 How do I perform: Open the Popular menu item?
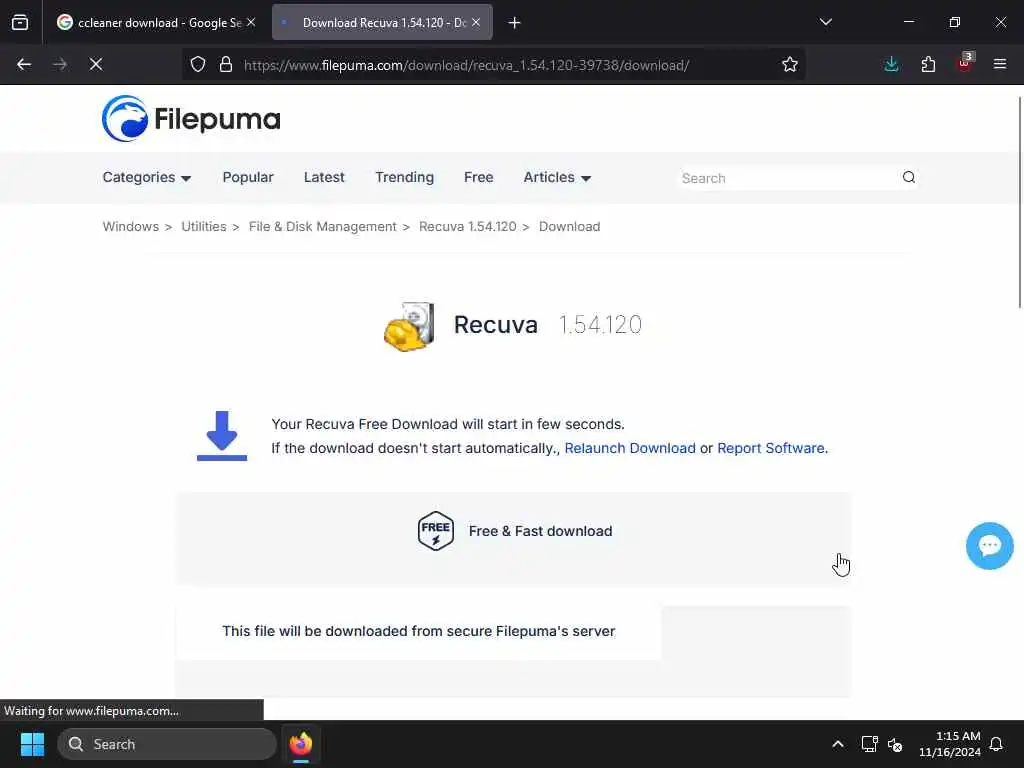[x=248, y=178]
